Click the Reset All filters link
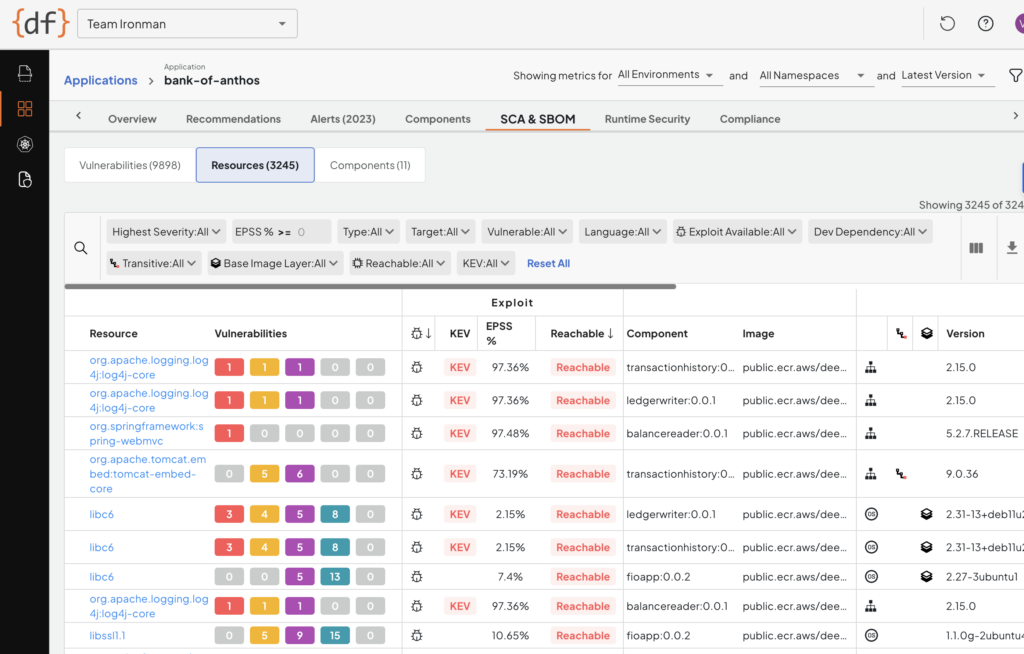 point(549,263)
